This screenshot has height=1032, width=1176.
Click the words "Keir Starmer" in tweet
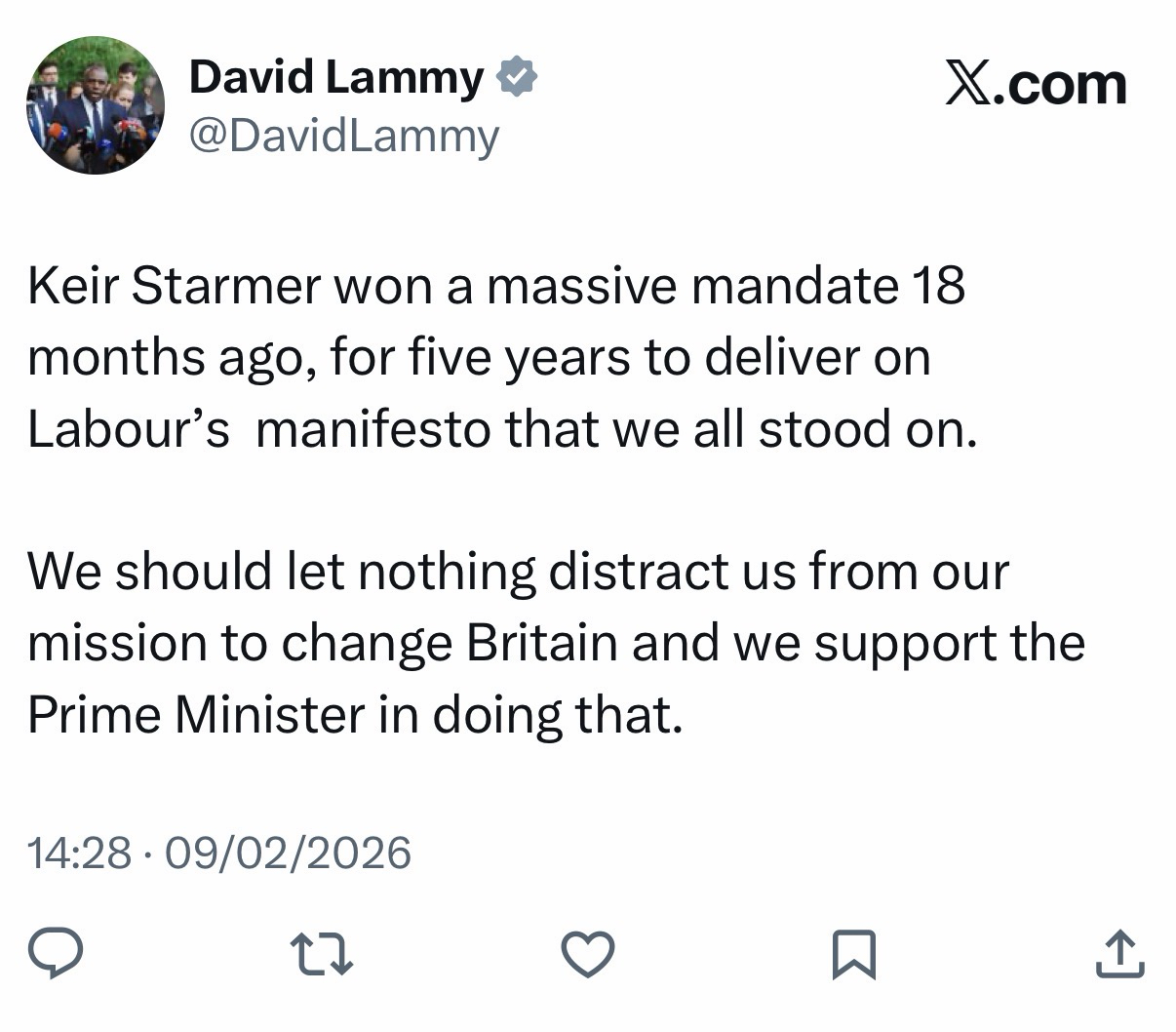click(x=174, y=286)
